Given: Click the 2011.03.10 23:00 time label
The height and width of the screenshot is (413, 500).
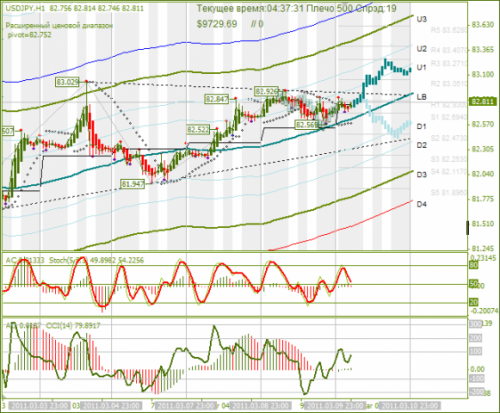Looking at the screenshot, I should tap(410, 406).
